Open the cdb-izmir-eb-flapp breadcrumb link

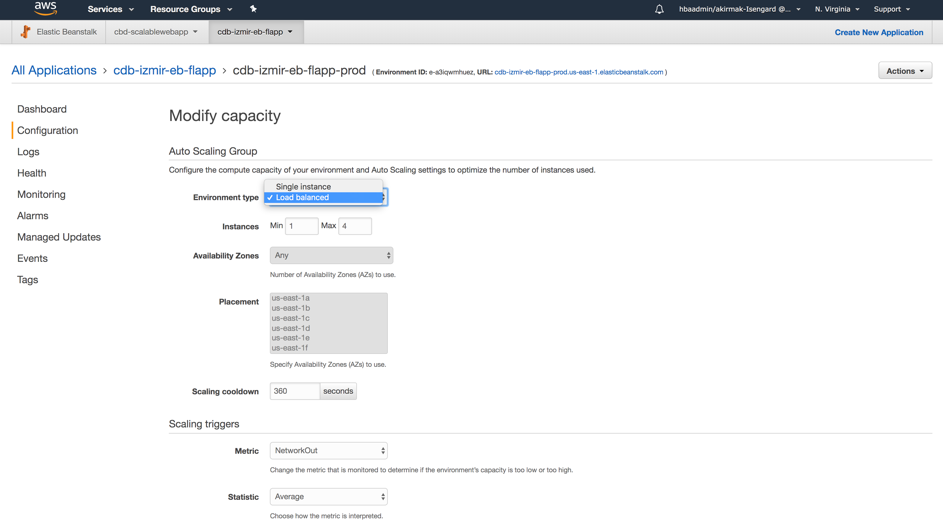pyautogui.click(x=165, y=70)
